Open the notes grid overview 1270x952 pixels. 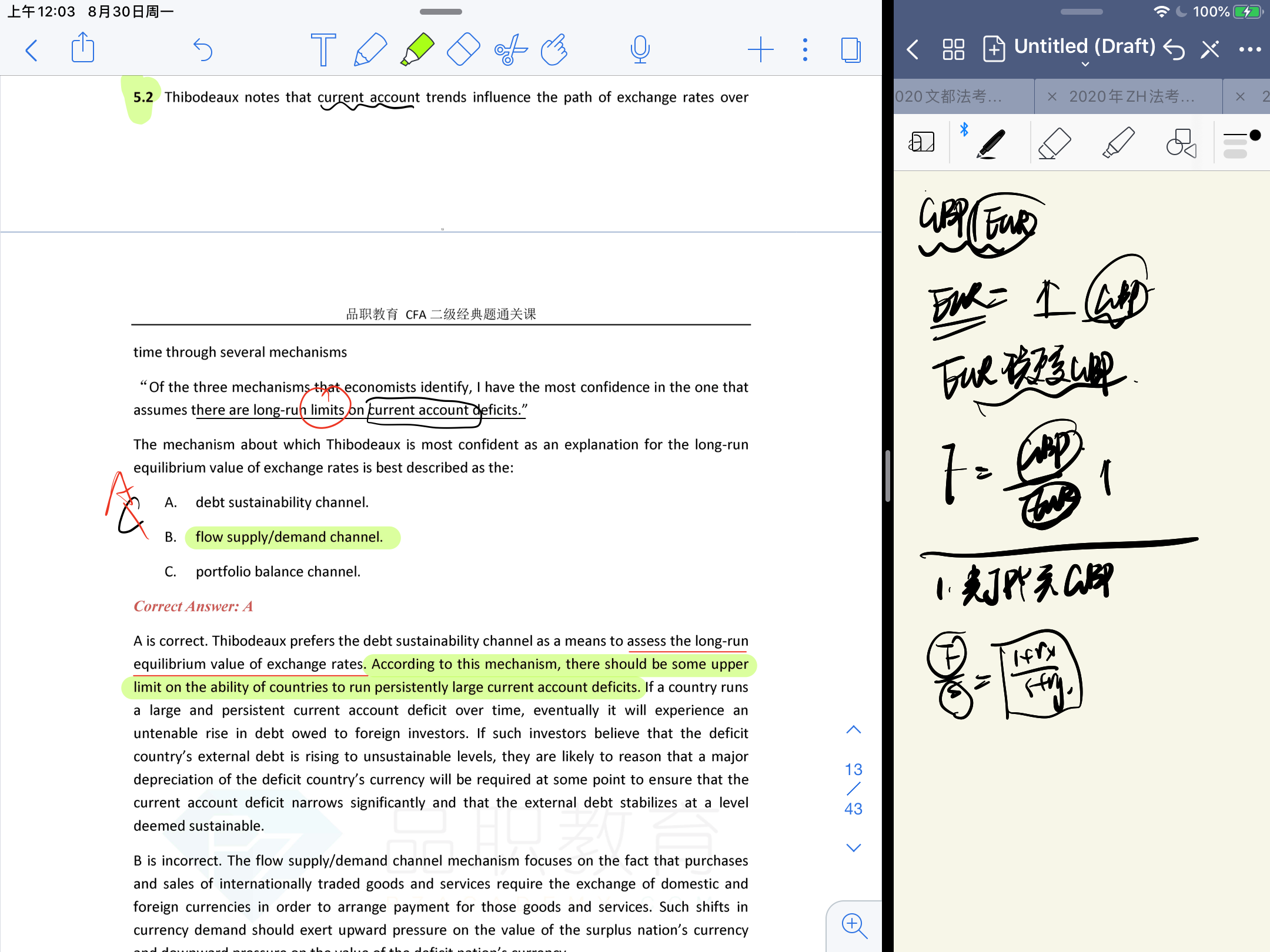953,50
